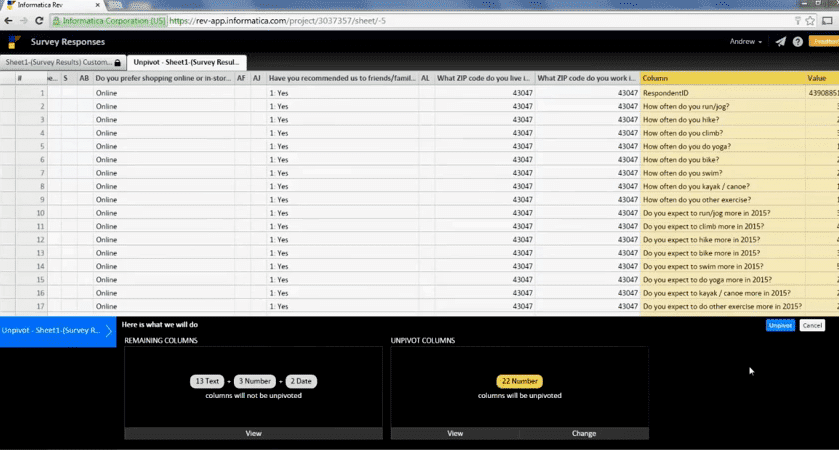Image resolution: width=839 pixels, height=450 pixels.
Task: Select 'Do you prefer shopping online' header
Action: pos(163,78)
